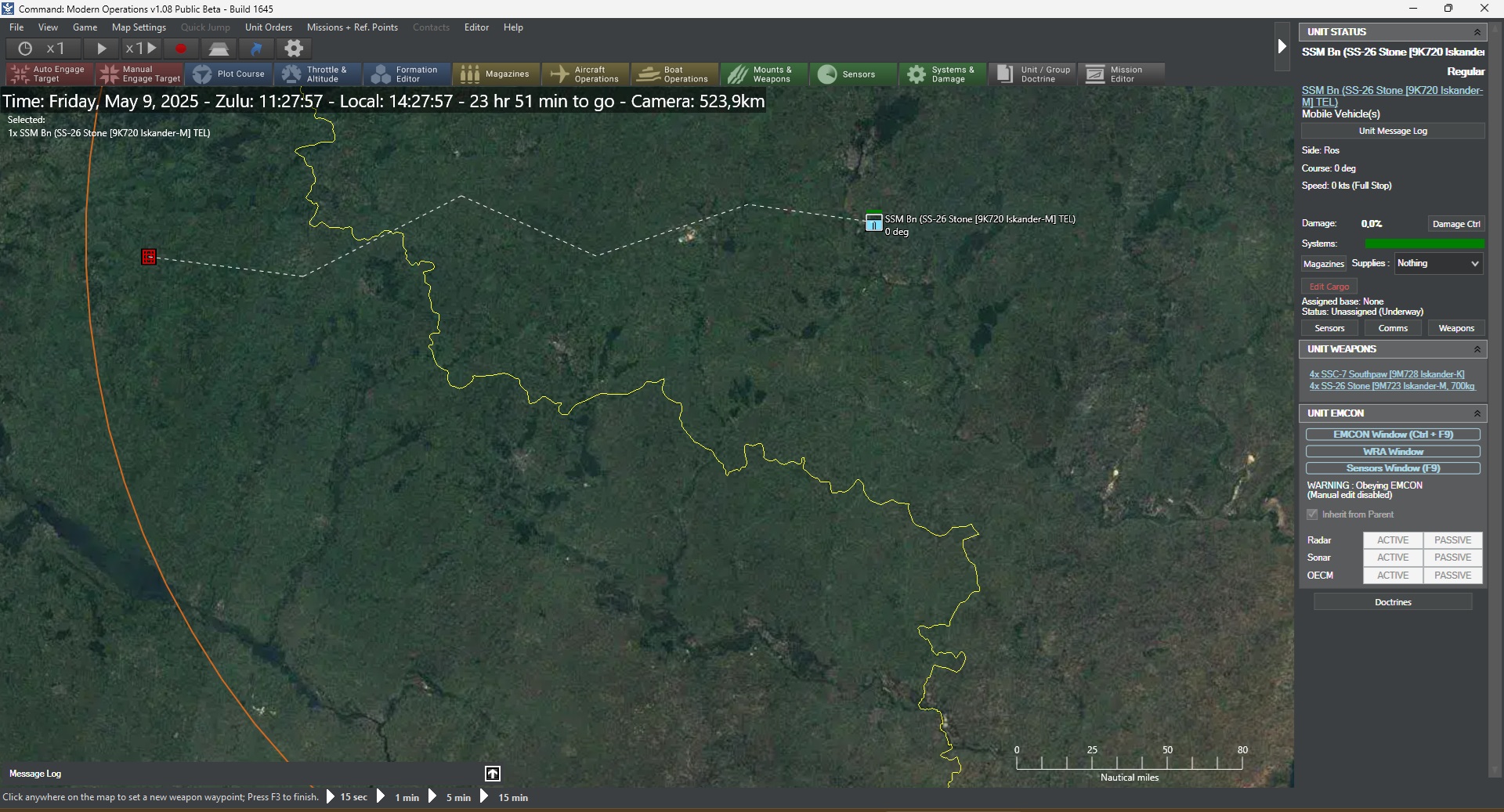The image size is (1504, 812).
Task: Open the Help menu
Action: (x=513, y=27)
